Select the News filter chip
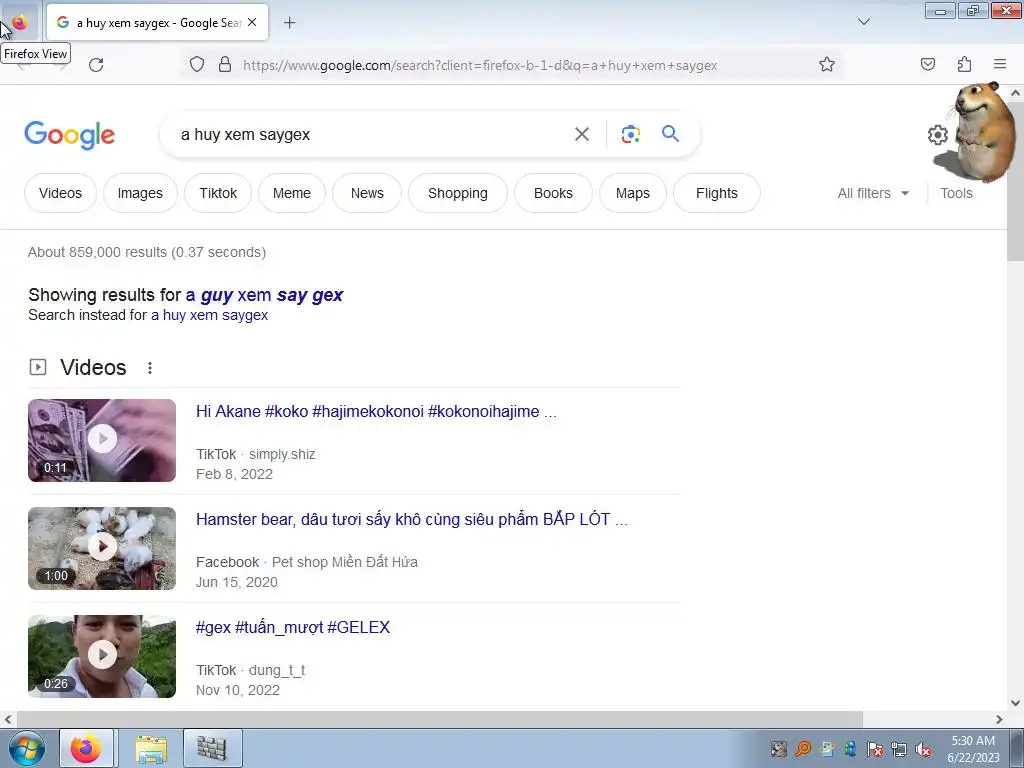This screenshot has height=768, width=1024. pyautogui.click(x=367, y=193)
